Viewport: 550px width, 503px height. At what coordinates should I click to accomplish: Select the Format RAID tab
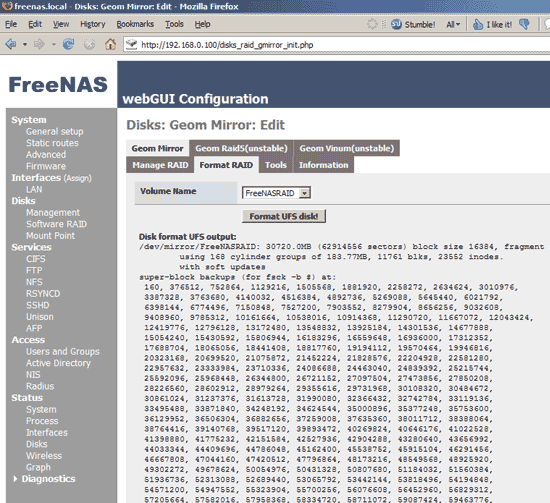(x=226, y=165)
